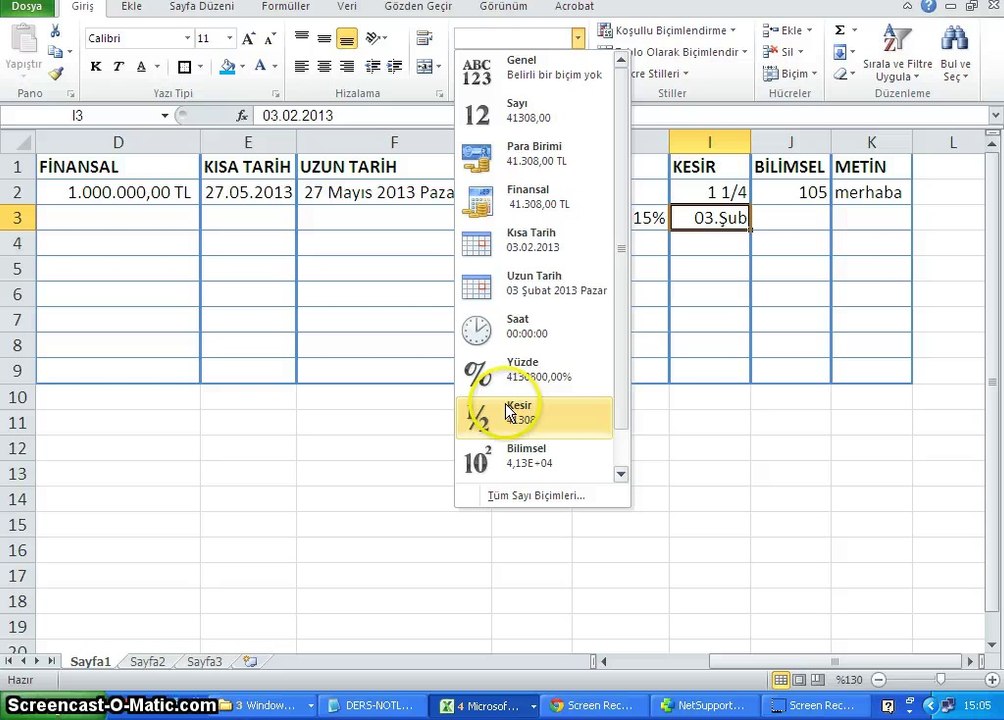Click the Page Break Preview icon
Image resolution: width=1004 pixels, height=720 pixels.
pos(818,680)
